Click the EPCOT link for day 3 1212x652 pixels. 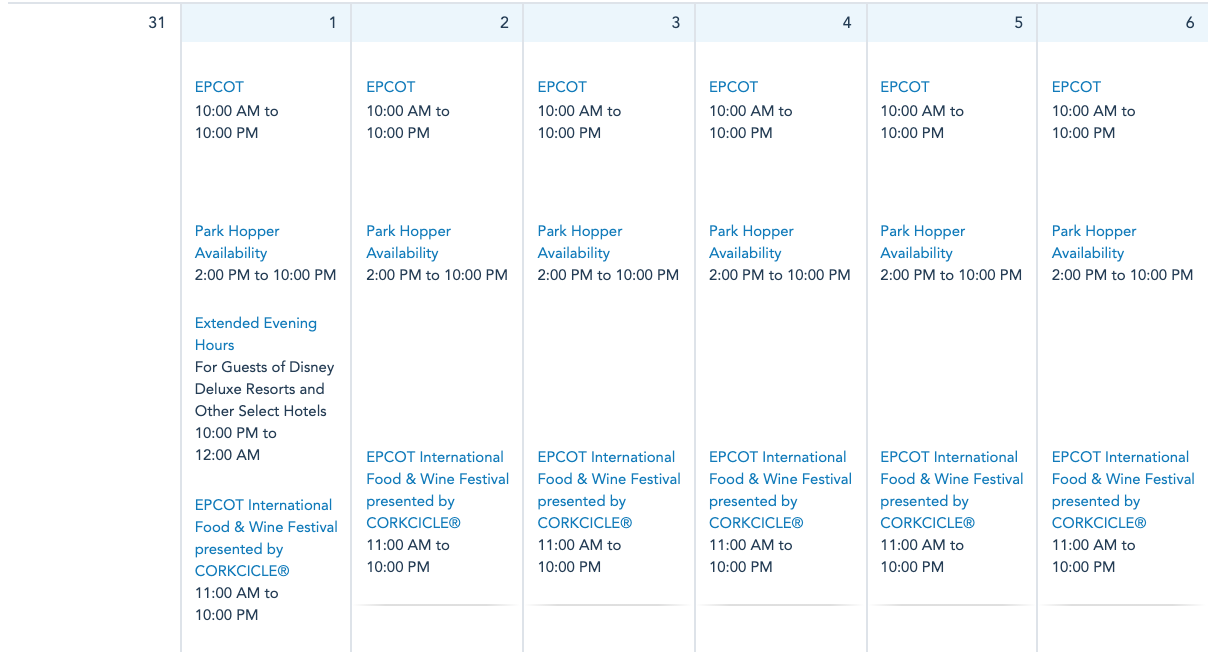[x=562, y=87]
